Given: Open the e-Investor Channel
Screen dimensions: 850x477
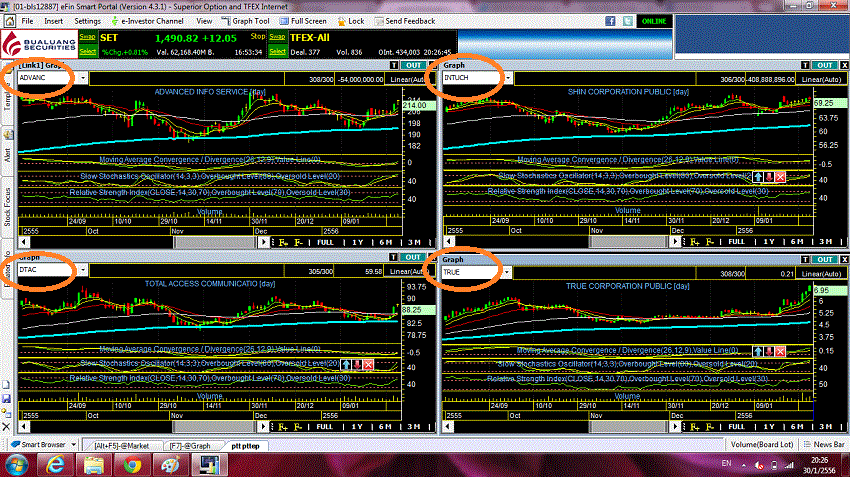Looking at the screenshot, I should (147, 21).
